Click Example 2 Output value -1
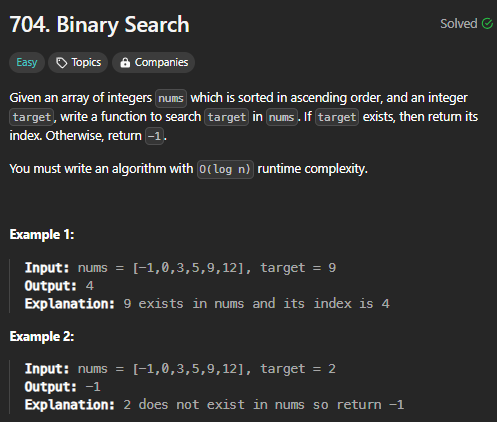 (x=93, y=387)
